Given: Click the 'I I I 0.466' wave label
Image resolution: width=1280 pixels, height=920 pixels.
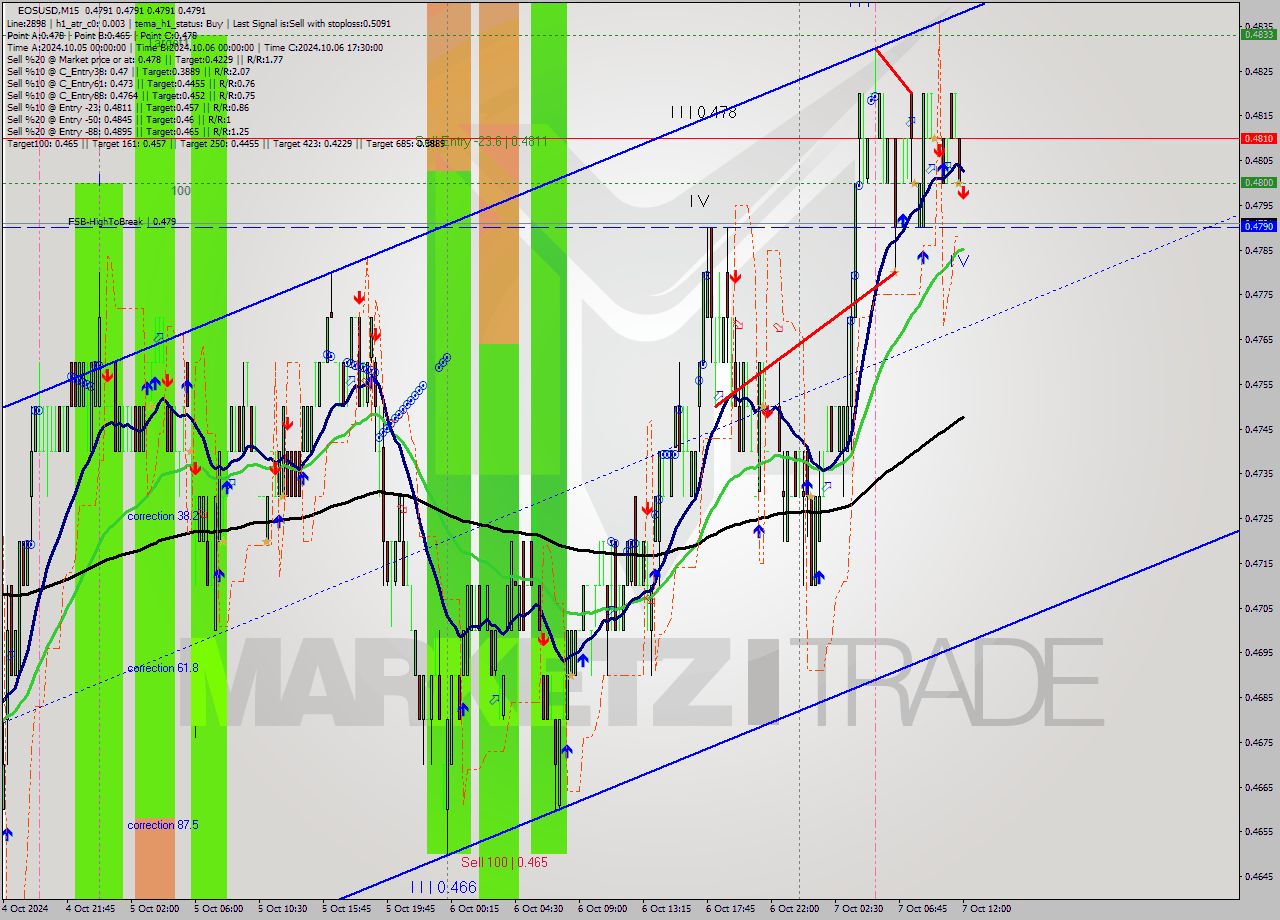Looking at the screenshot, I should (443, 887).
